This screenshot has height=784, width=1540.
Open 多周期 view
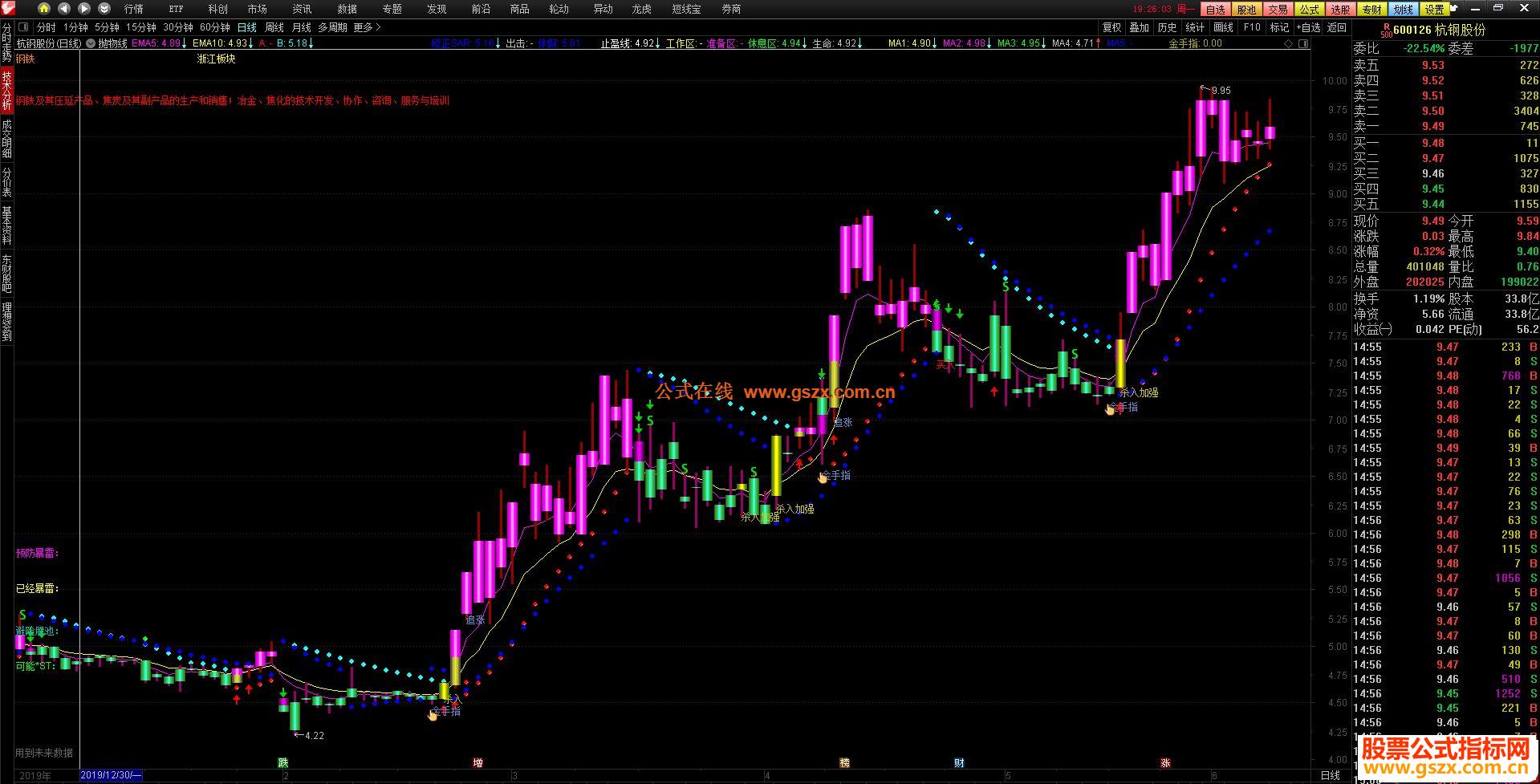332,27
